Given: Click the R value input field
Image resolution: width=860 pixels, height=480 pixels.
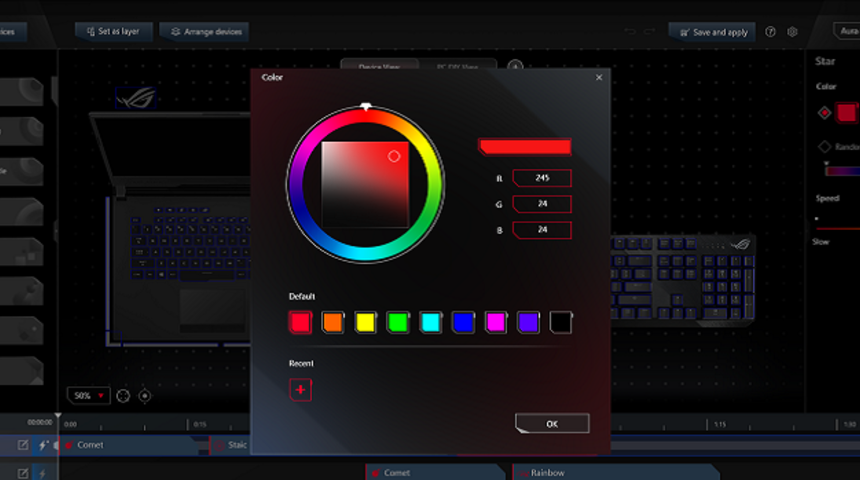Looking at the screenshot, I should (x=542, y=178).
